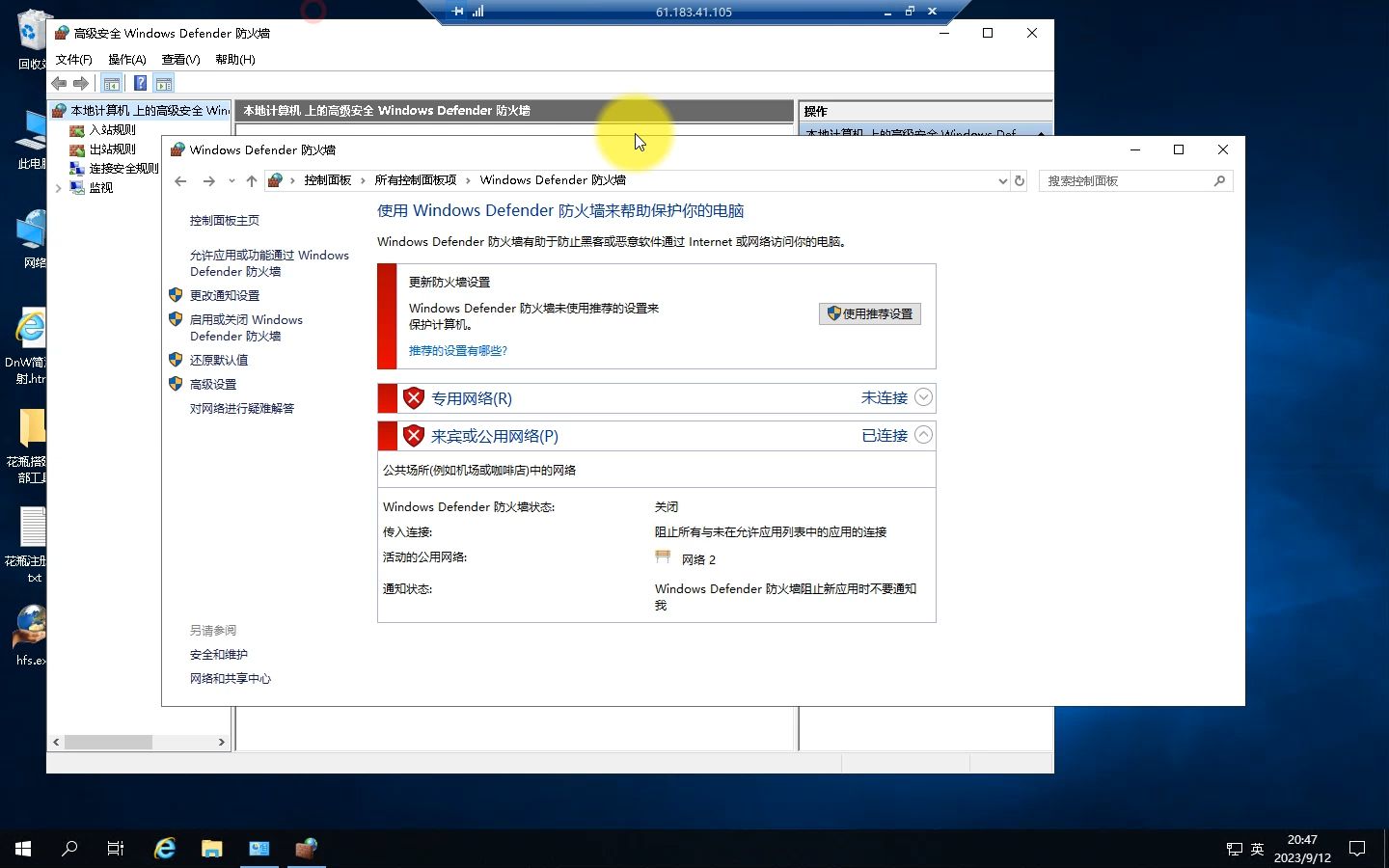
Task: Click 来宾或公用网络(P) heading
Action: (x=495, y=436)
